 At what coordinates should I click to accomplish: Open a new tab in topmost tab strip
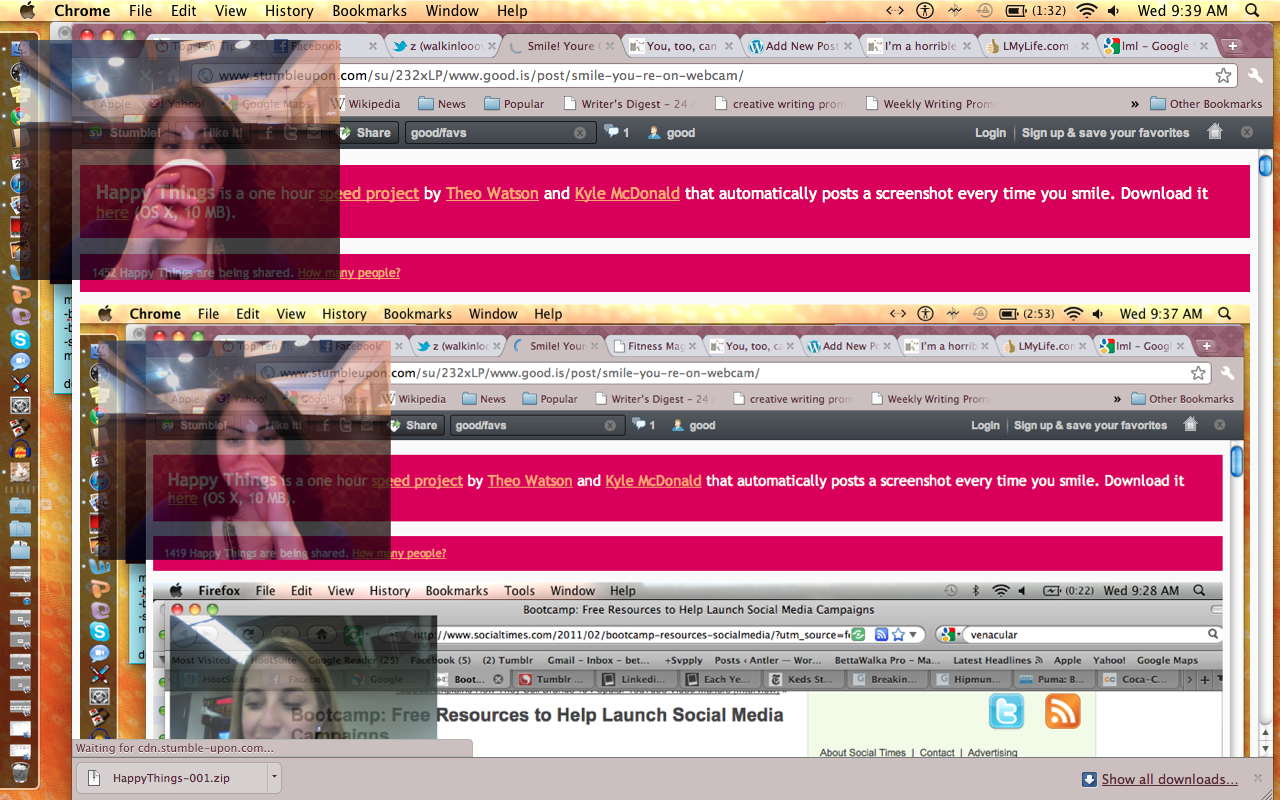click(1232, 46)
